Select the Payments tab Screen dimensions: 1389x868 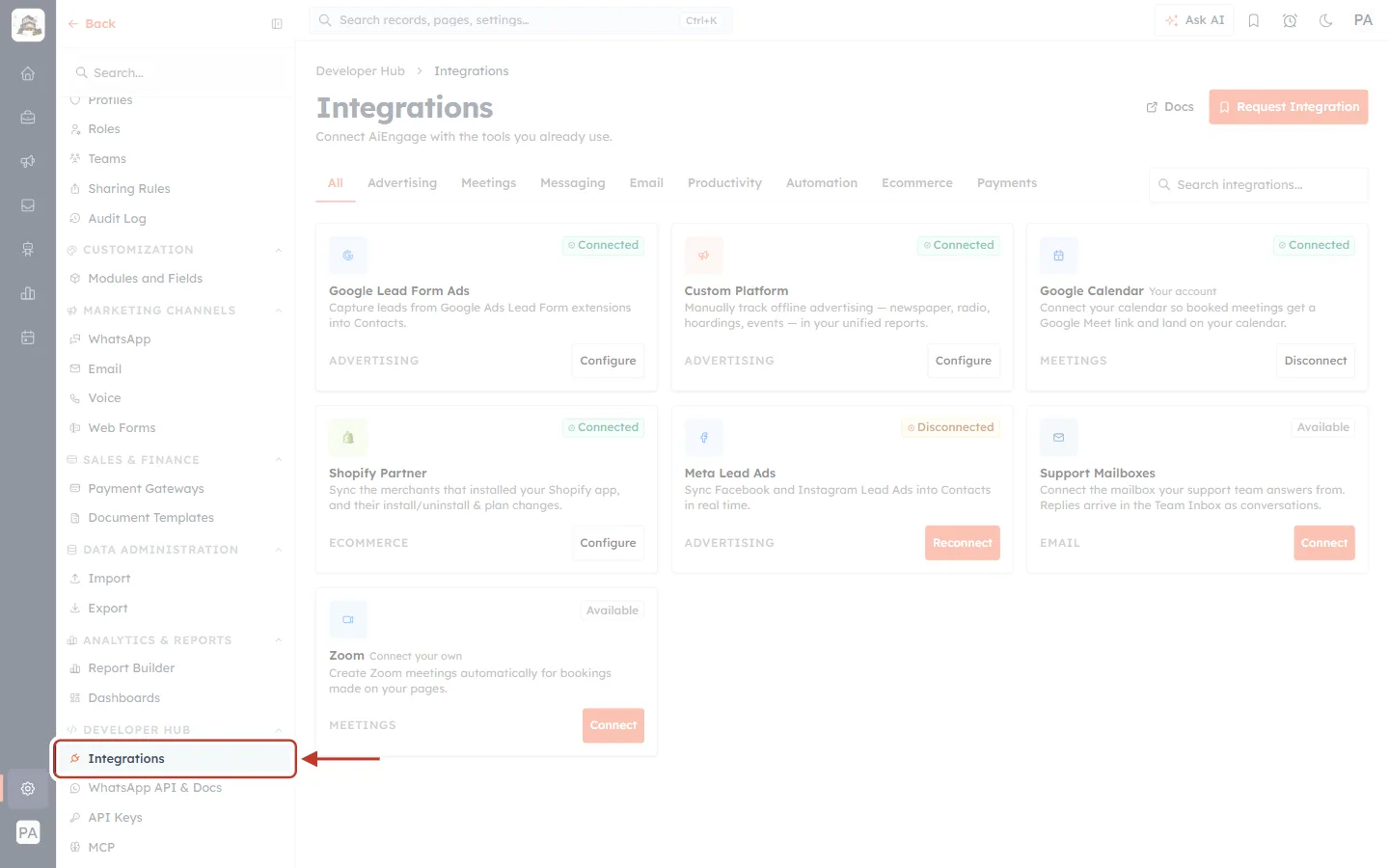1007,183
